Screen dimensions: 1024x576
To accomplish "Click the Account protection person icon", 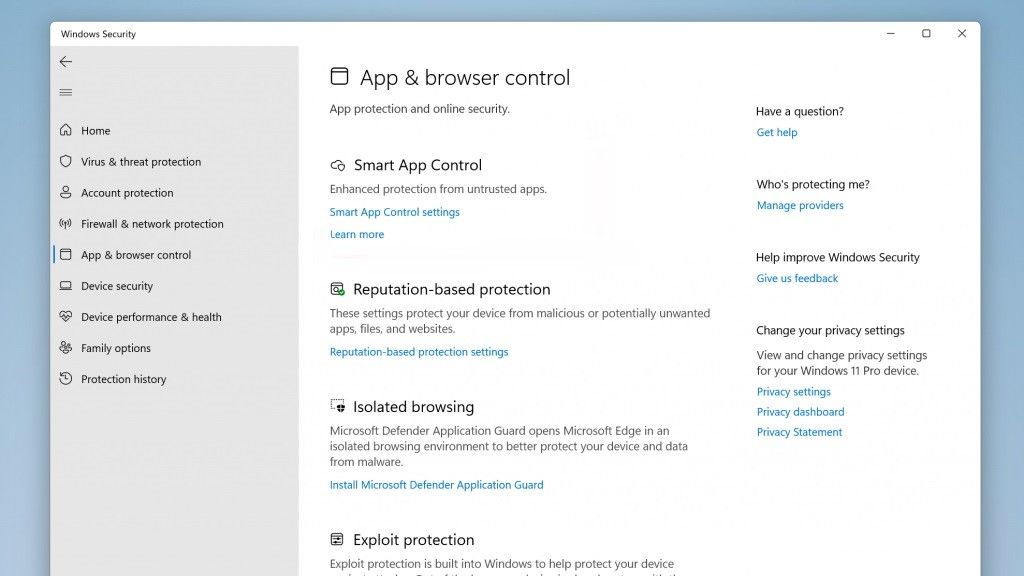I will pyautogui.click(x=66, y=193).
